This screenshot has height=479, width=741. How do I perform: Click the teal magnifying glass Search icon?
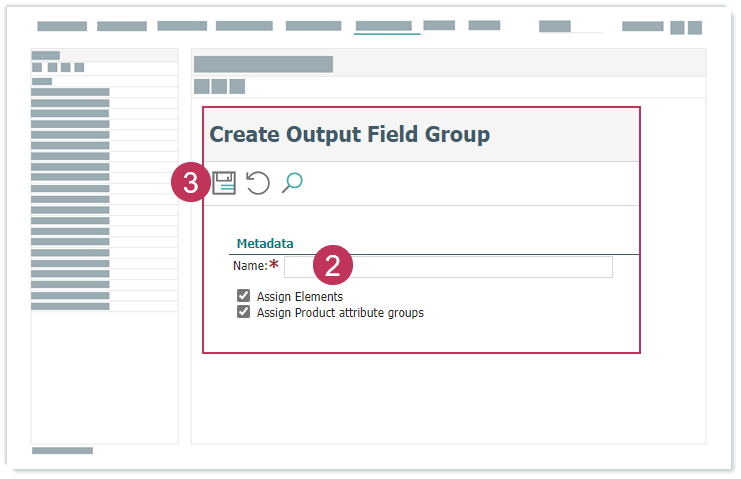click(292, 183)
